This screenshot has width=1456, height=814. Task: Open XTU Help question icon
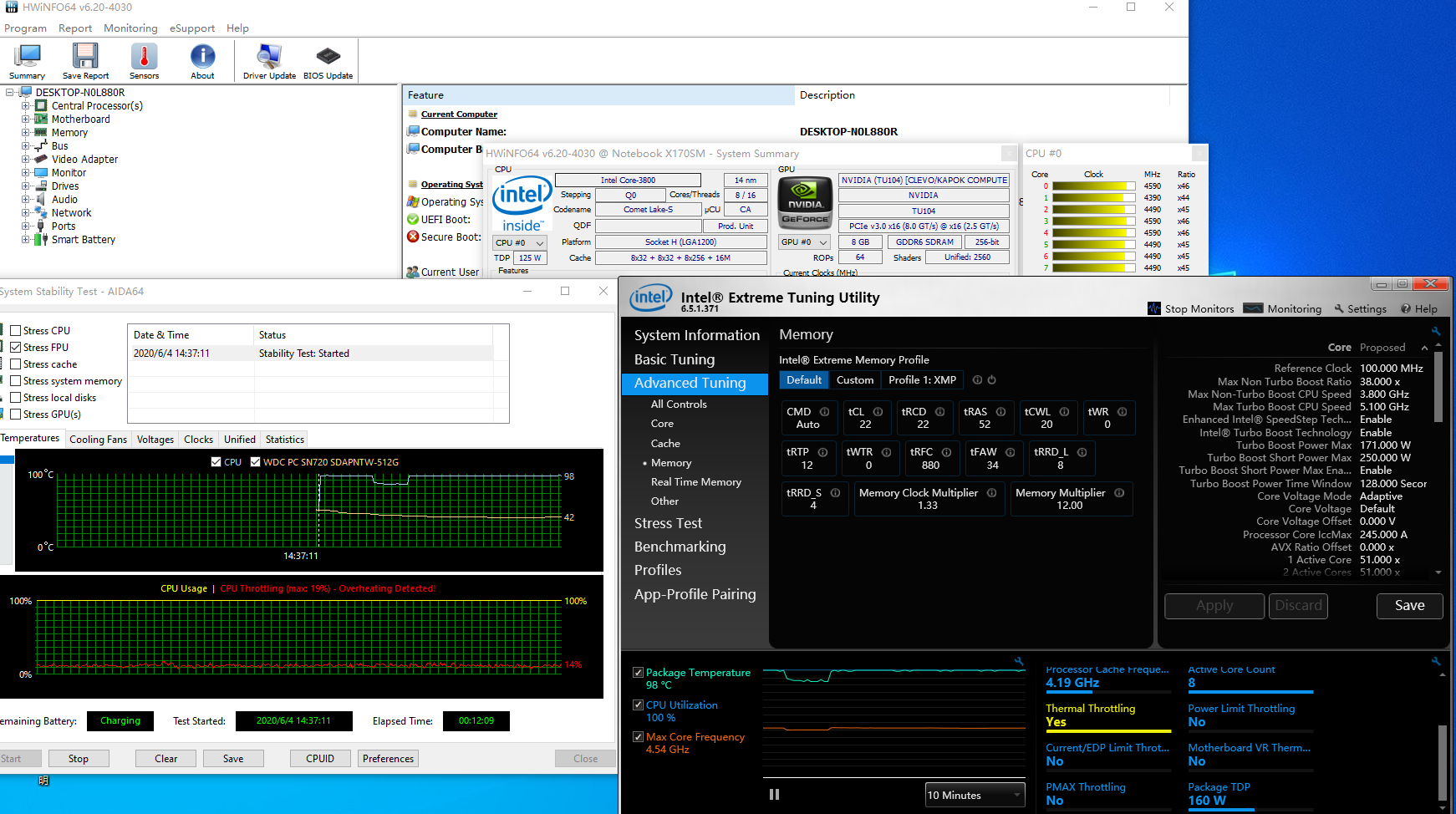(1418, 308)
